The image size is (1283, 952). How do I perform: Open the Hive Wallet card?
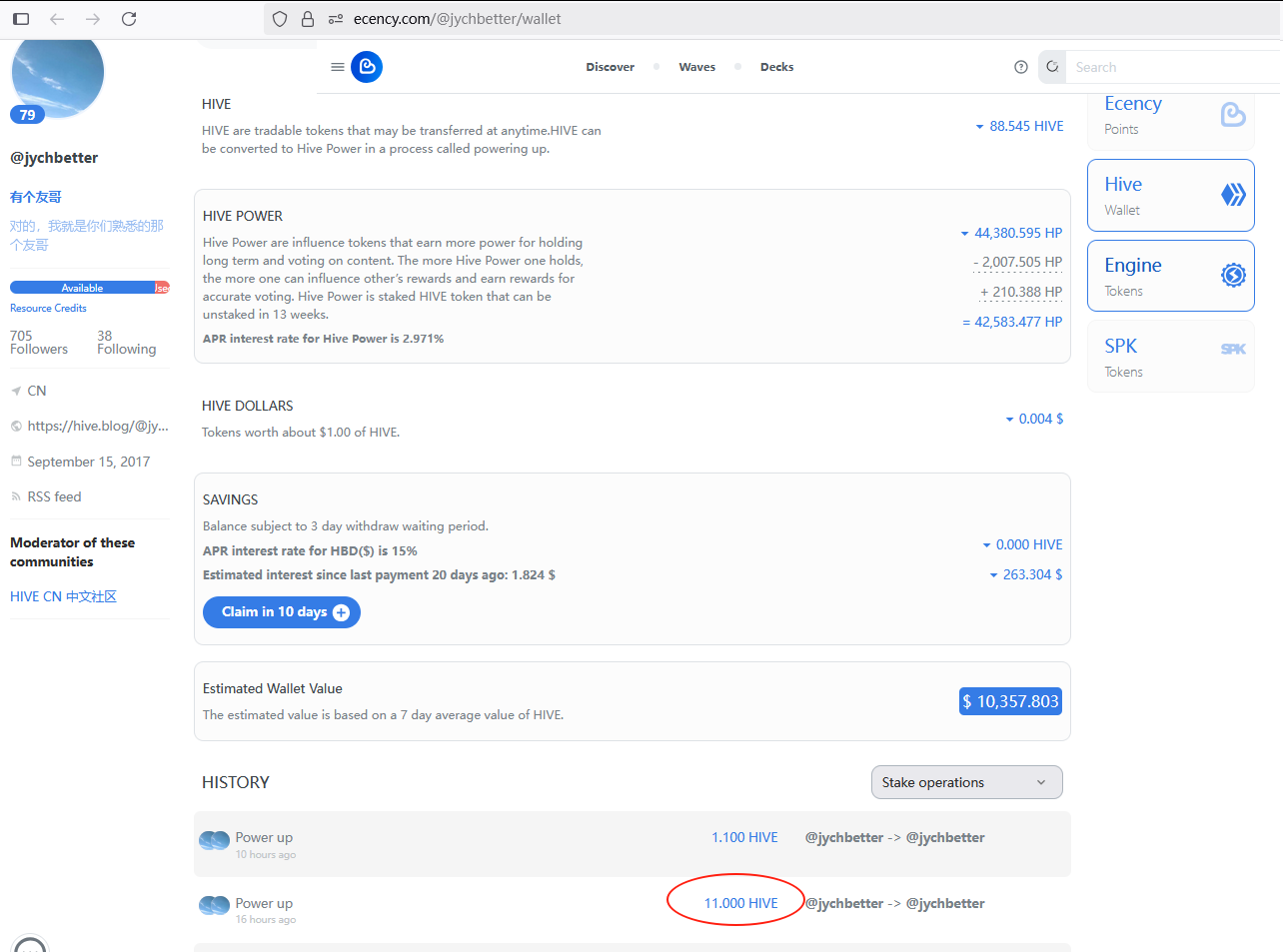point(1171,196)
